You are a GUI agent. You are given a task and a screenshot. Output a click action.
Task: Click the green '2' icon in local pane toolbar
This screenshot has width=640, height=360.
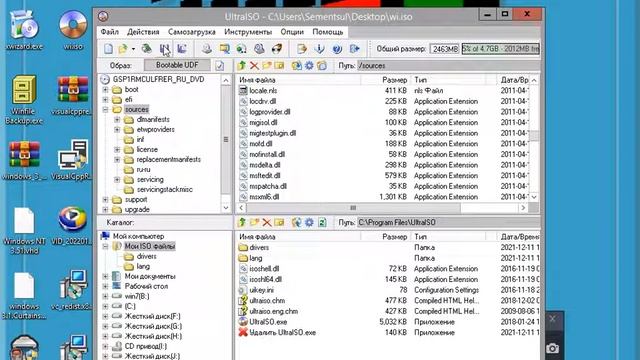click(322, 222)
